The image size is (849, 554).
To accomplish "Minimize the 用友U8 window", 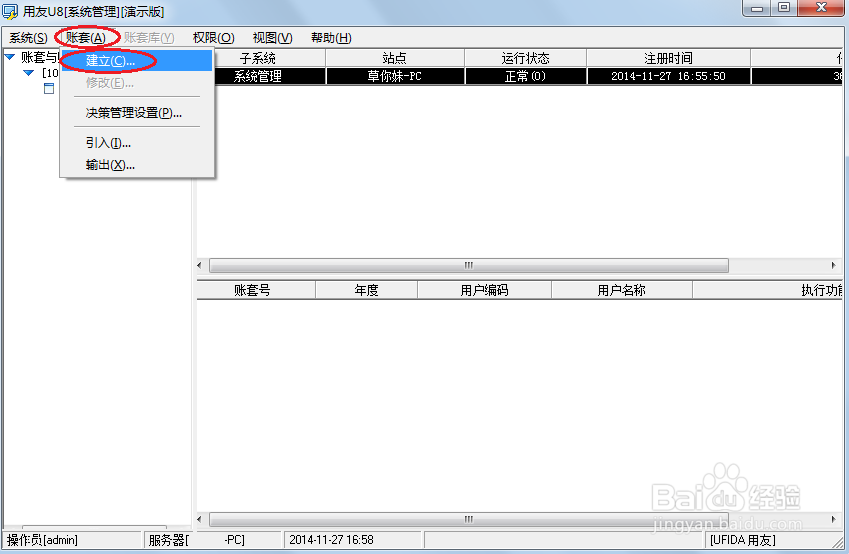I will (757, 8).
